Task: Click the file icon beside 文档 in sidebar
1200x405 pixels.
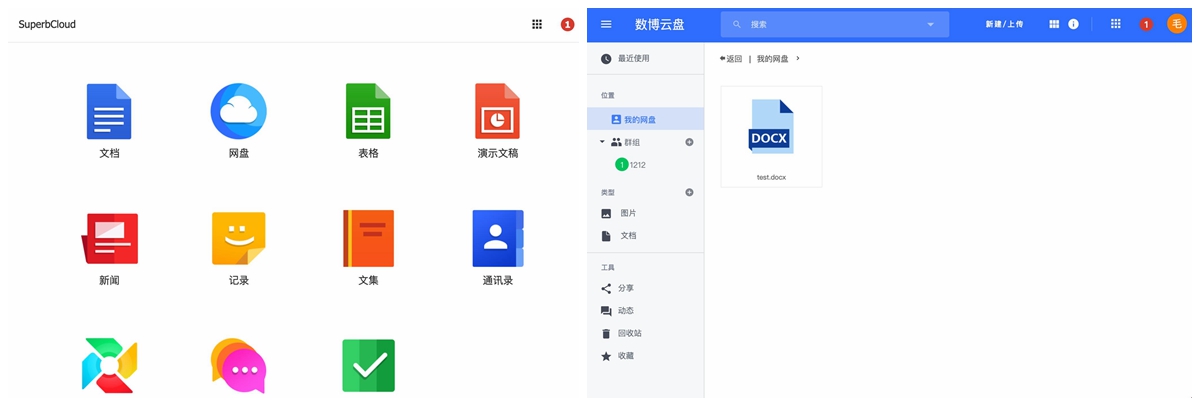Action: [x=606, y=236]
